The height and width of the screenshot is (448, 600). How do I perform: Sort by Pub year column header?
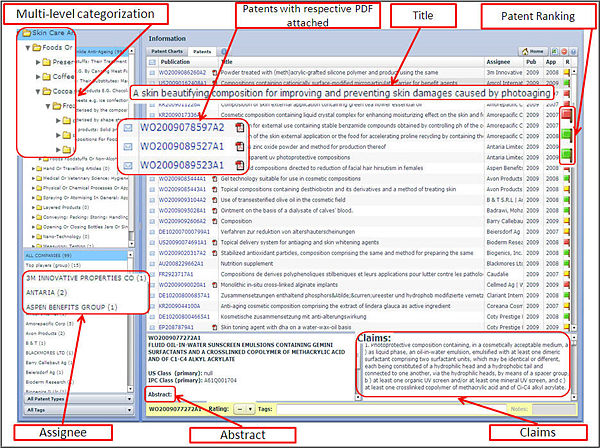click(x=531, y=62)
